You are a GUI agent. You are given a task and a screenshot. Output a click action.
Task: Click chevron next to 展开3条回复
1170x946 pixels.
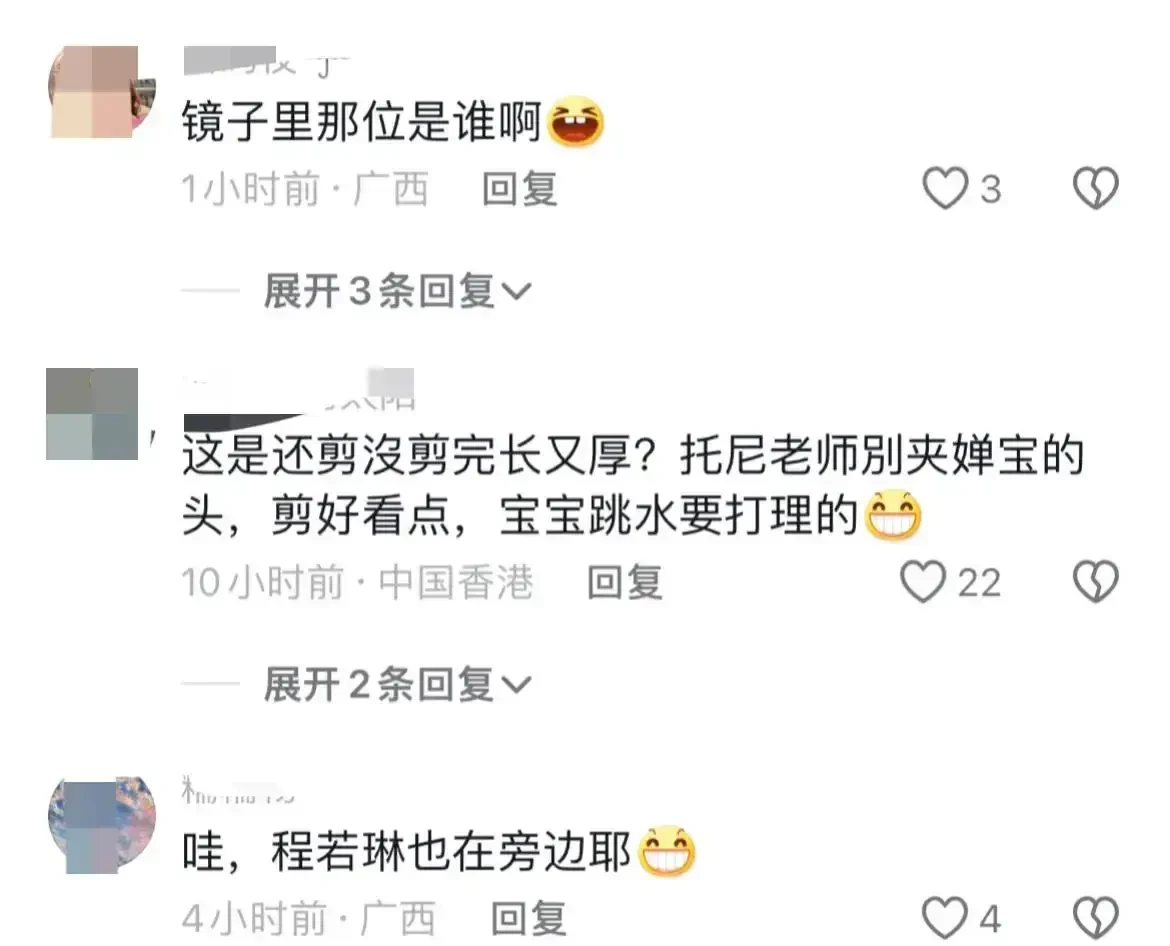(x=516, y=292)
